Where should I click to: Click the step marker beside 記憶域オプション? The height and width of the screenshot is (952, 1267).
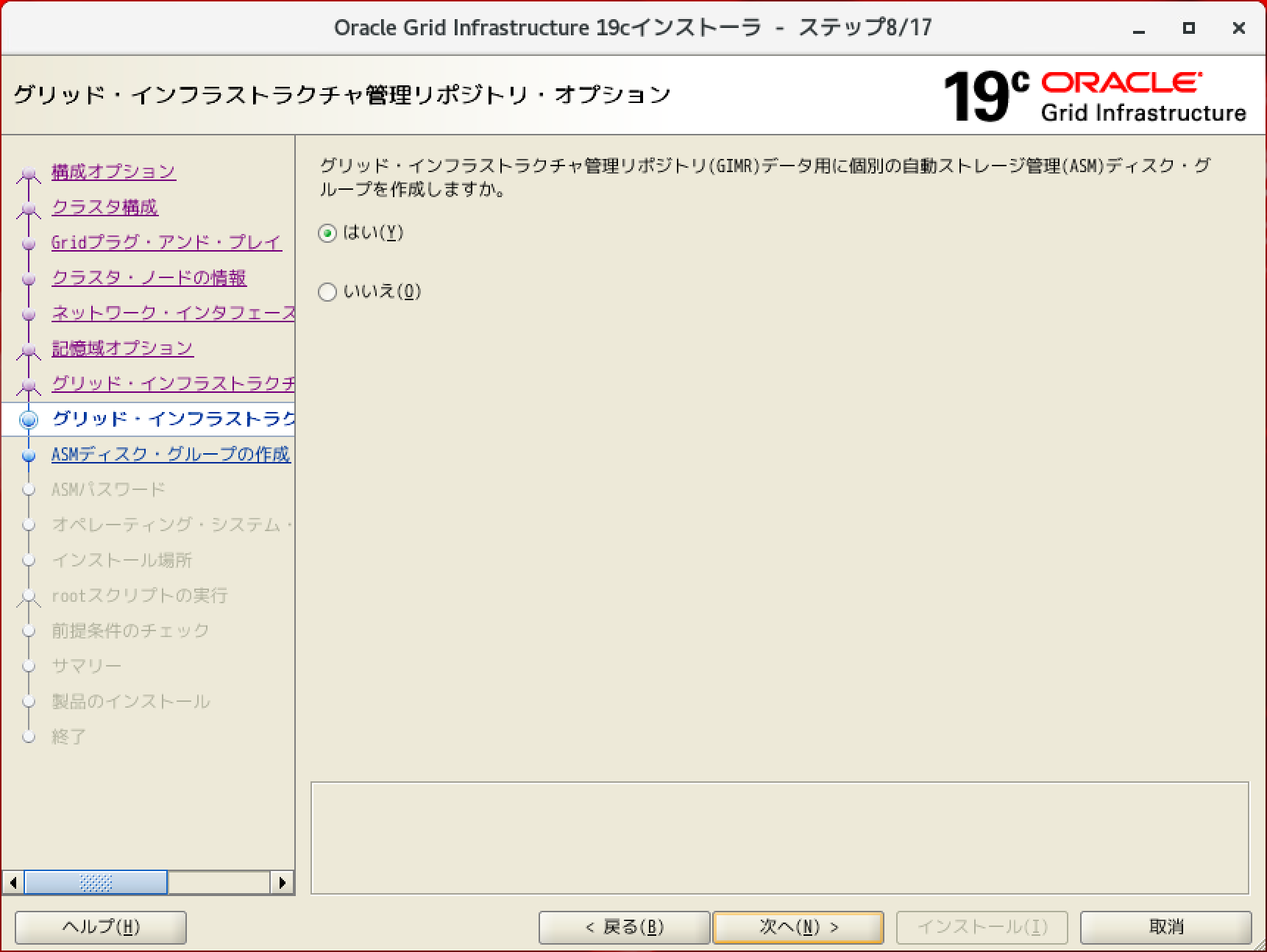coord(29,351)
